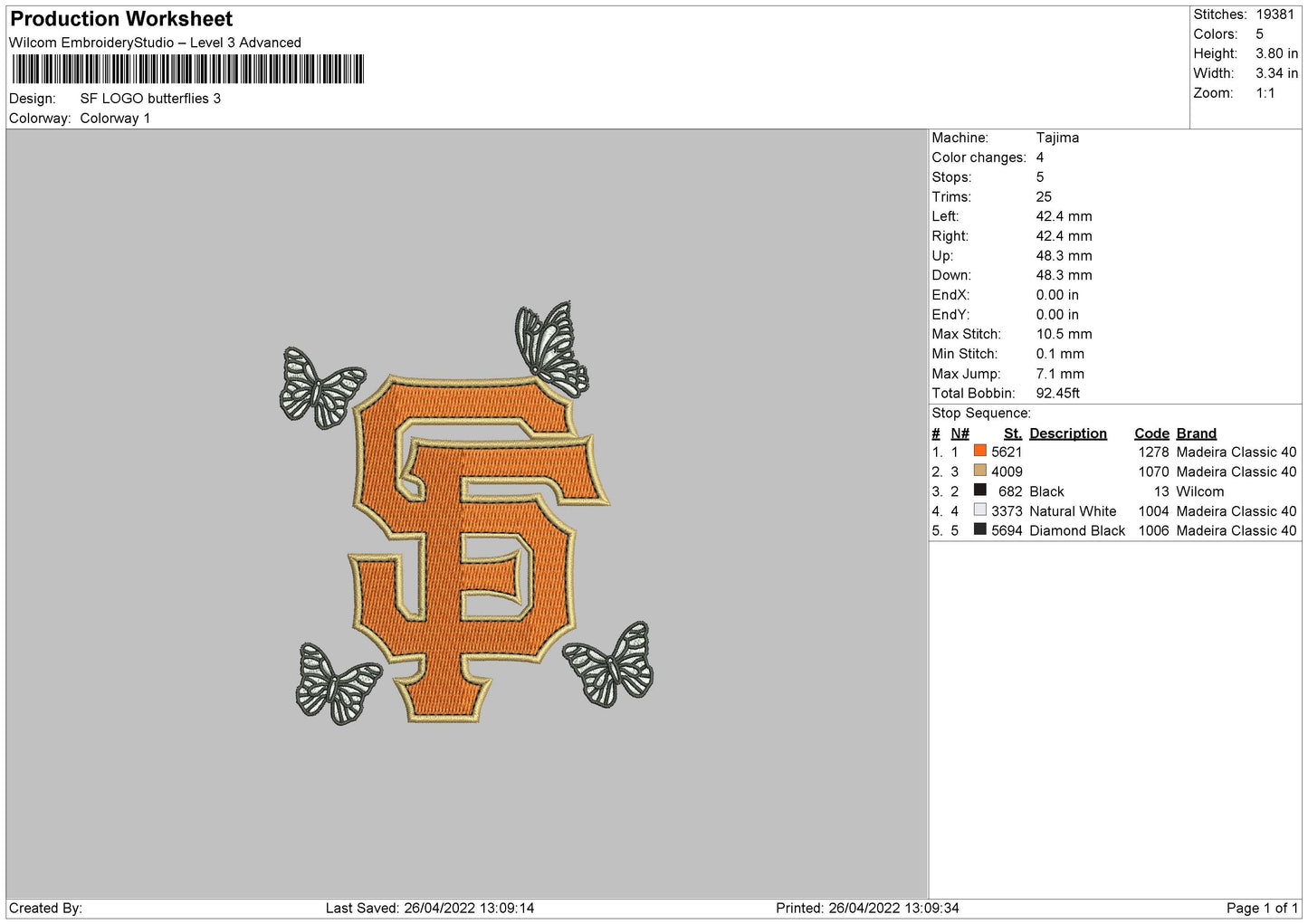Select the 3373 Natural White swatch

(979, 510)
